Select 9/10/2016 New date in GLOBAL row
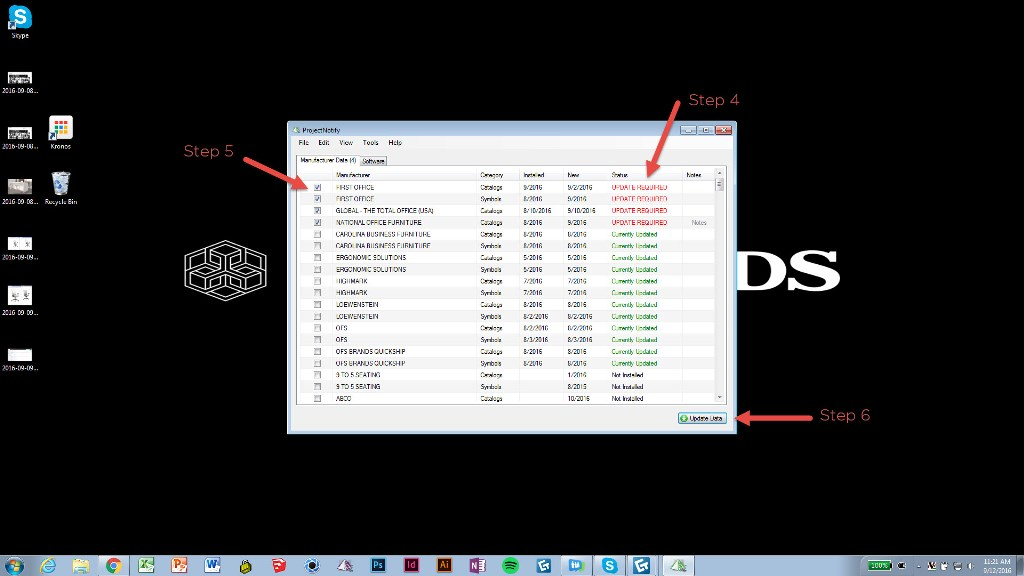Image resolution: width=1024 pixels, height=576 pixels. click(581, 211)
